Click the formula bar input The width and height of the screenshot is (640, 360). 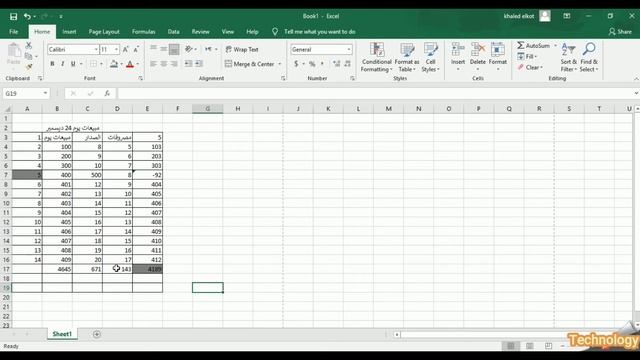click(x=375, y=93)
